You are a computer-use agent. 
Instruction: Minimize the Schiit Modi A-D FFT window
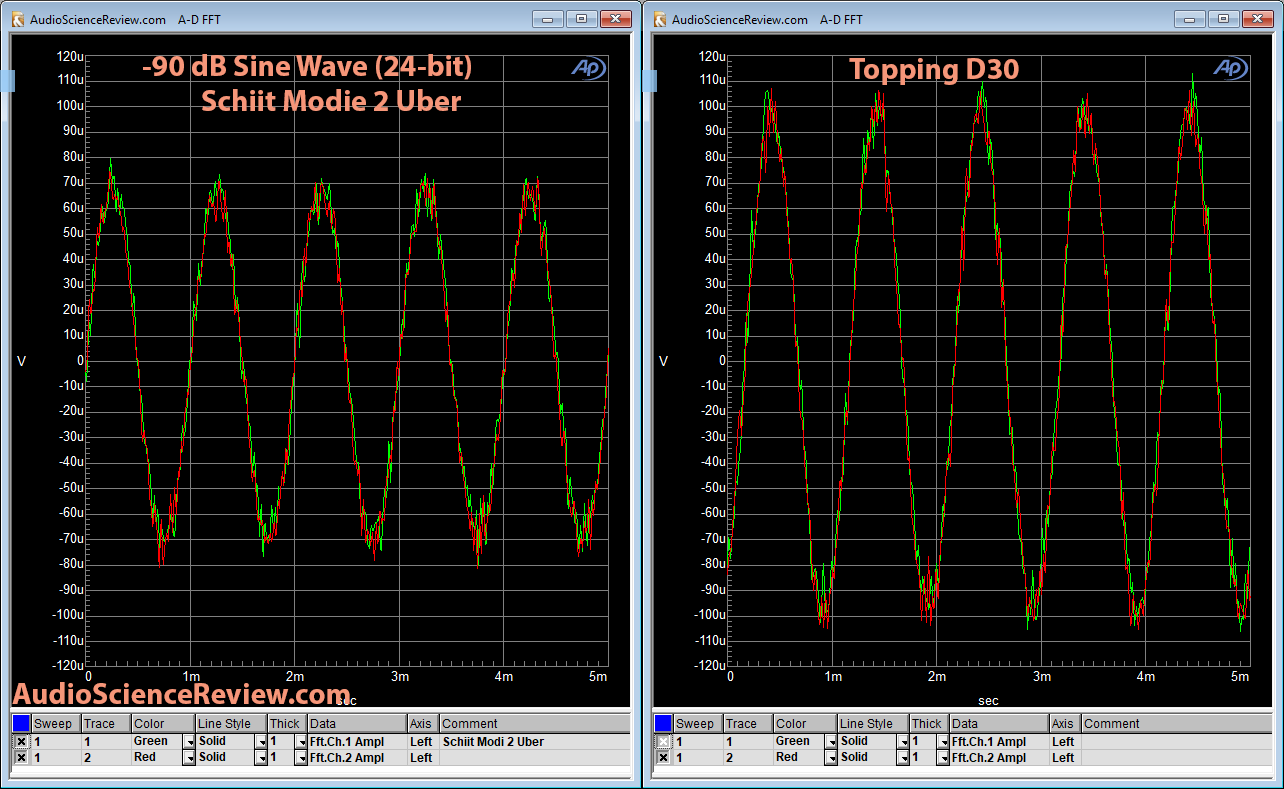tap(546, 18)
